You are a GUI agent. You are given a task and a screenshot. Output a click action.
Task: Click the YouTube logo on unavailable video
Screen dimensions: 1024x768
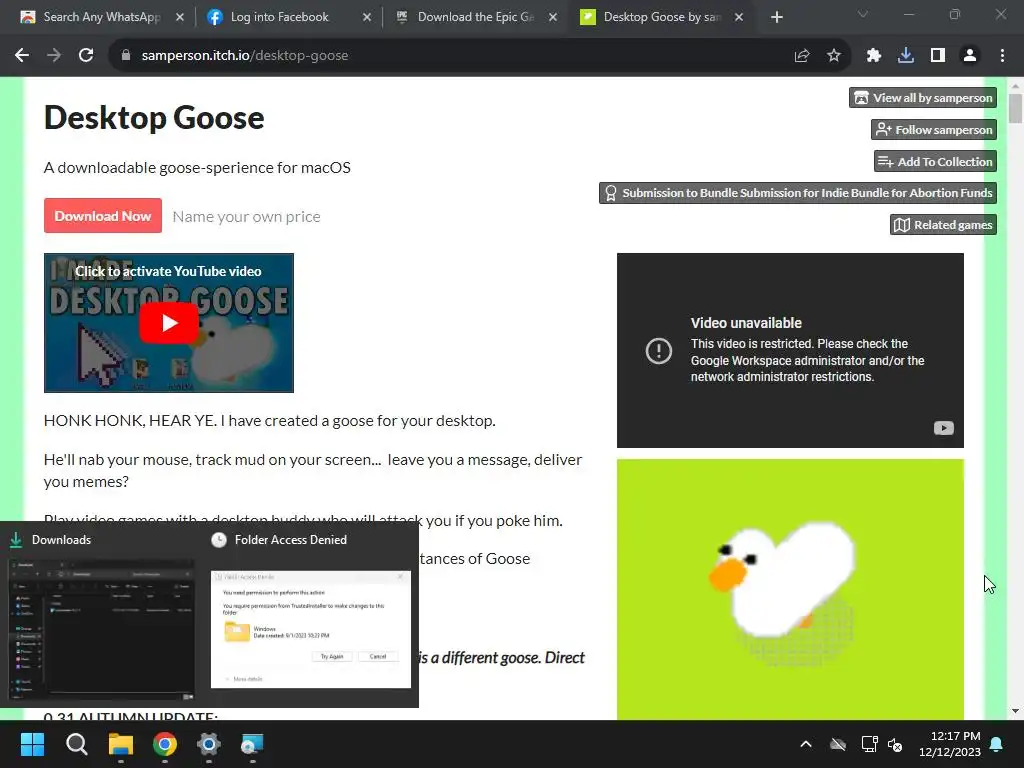[x=944, y=428]
